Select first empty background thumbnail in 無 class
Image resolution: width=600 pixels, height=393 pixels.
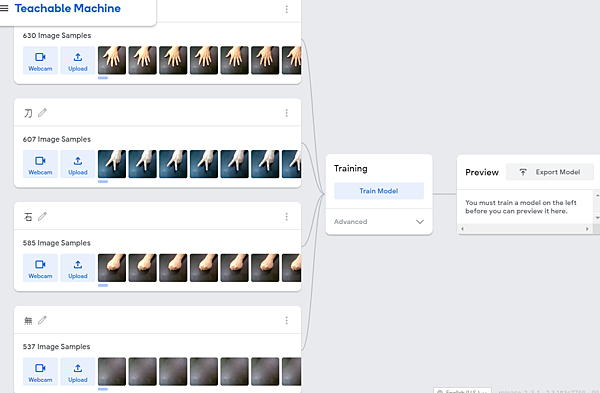click(112, 372)
